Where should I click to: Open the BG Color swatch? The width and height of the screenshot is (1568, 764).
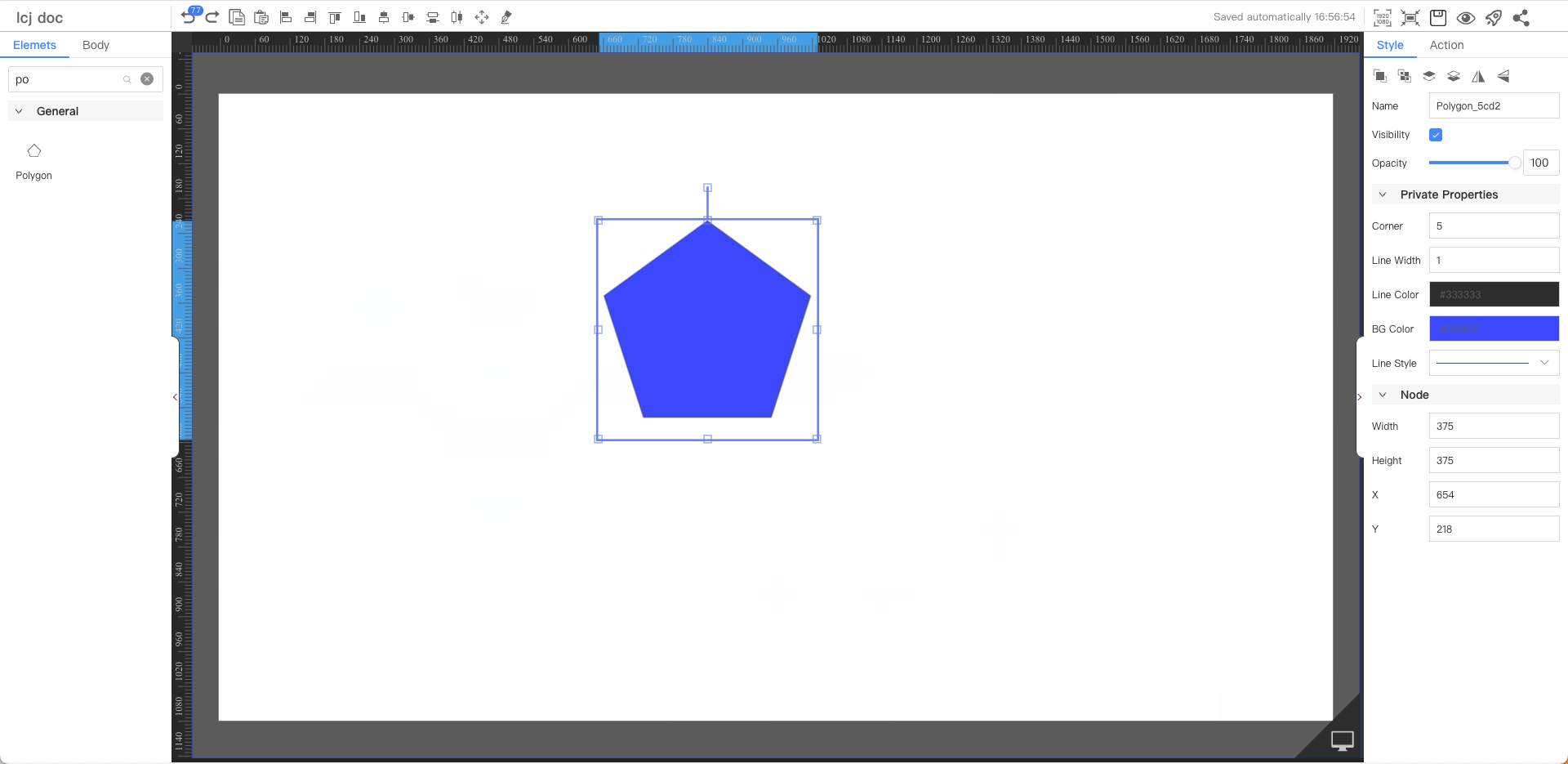click(x=1494, y=328)
